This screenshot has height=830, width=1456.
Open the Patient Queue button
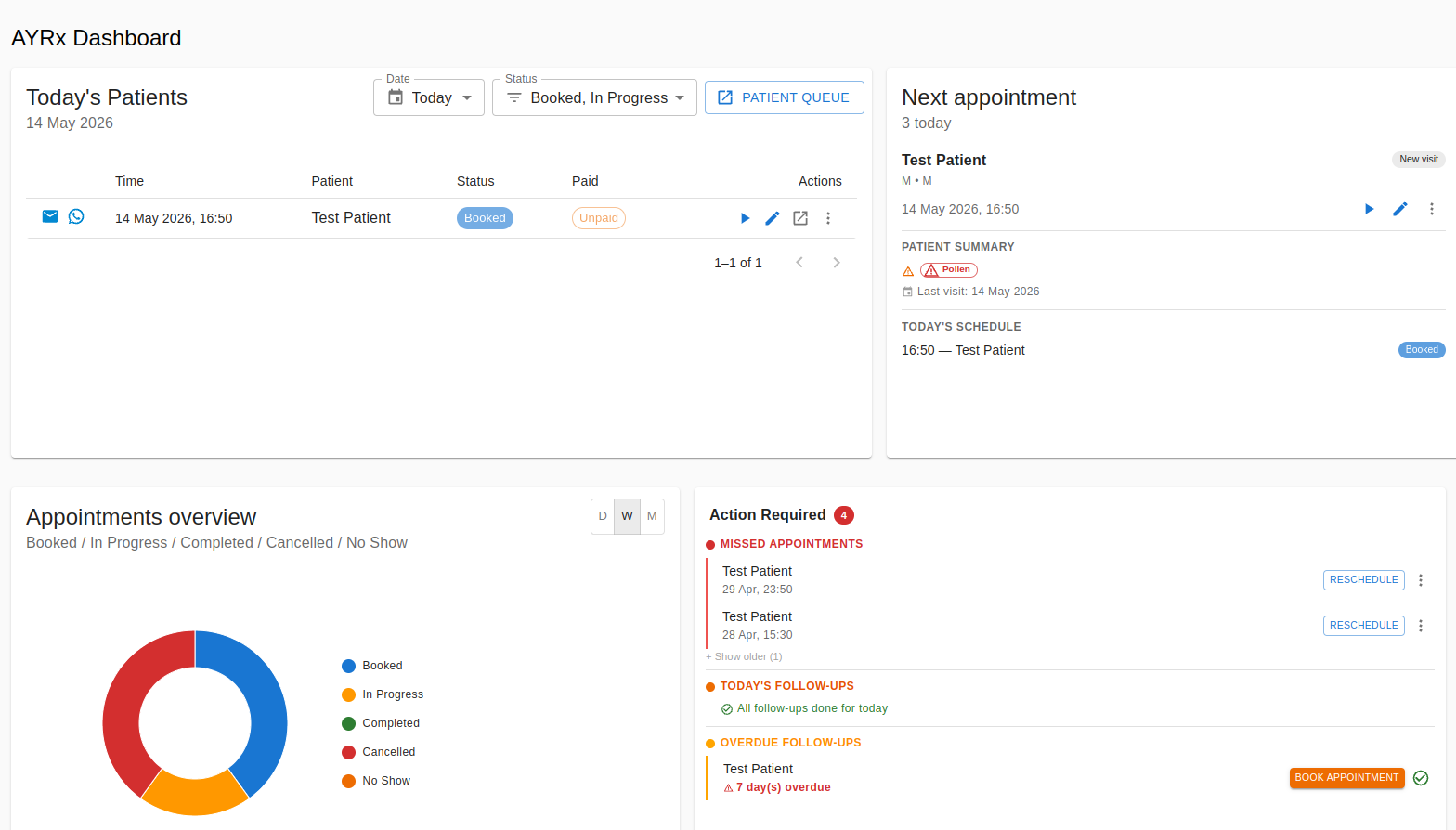click(785, 97)
